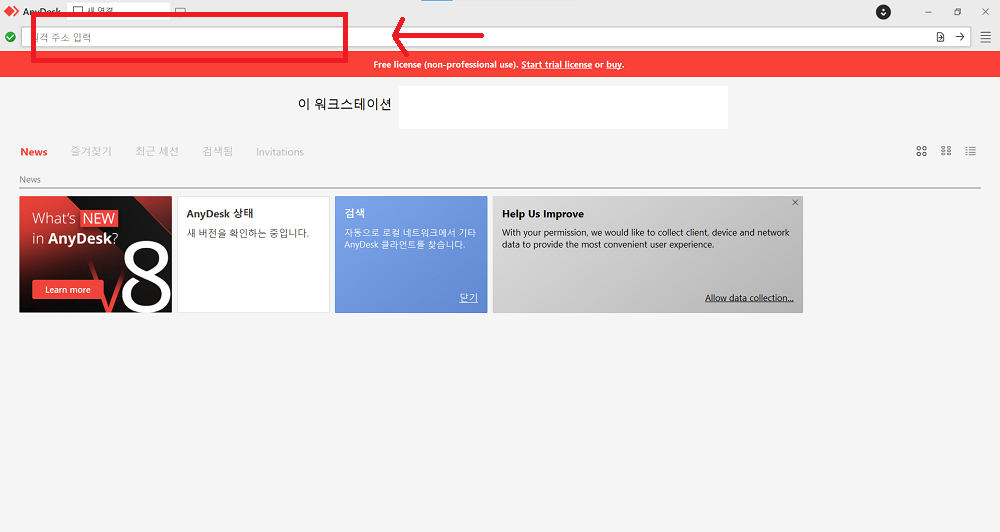Click the 이 워크스테이션 label
The height and width of the screenshot is (532, 1000).
tap(344, 104)
